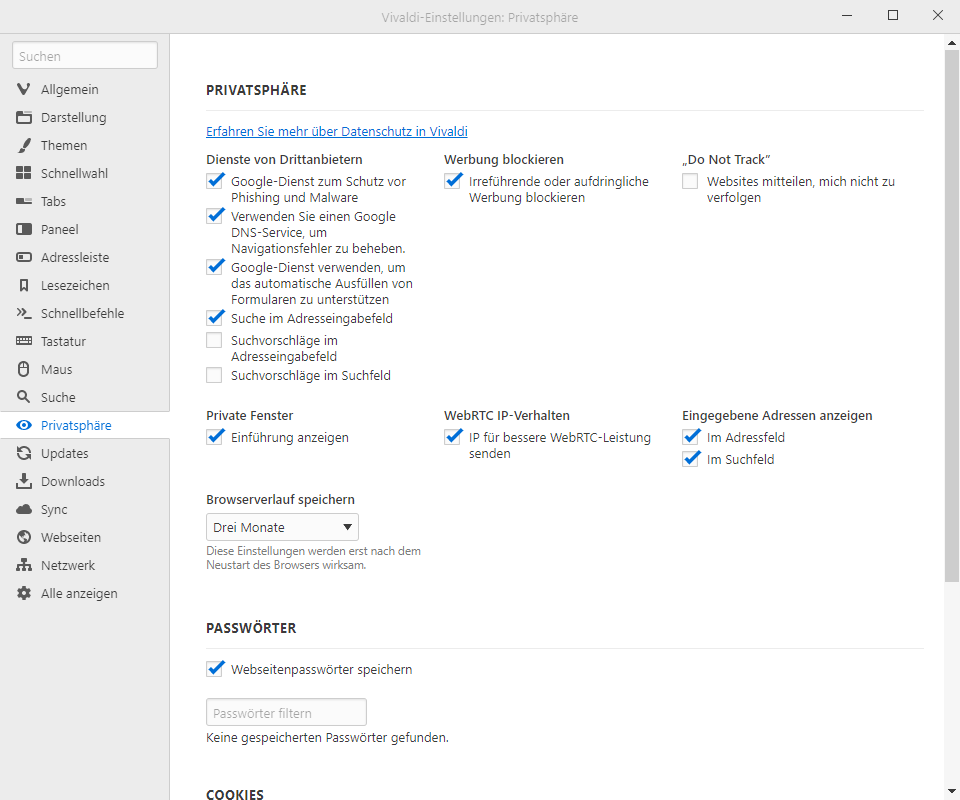
Task: Click the Updates refresh icon
Action: pyautogui.click(x=24, y=454)
